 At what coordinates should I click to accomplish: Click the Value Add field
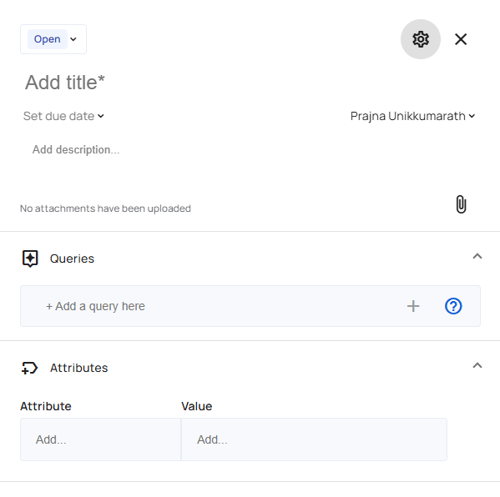[x=314, y=440]
